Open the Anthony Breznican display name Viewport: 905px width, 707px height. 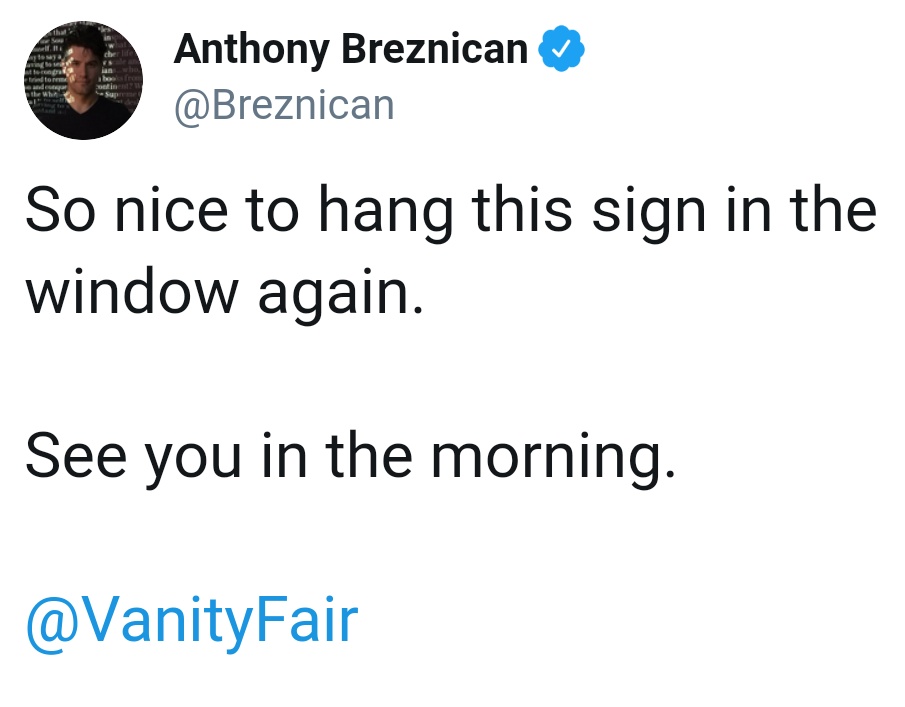350,50
